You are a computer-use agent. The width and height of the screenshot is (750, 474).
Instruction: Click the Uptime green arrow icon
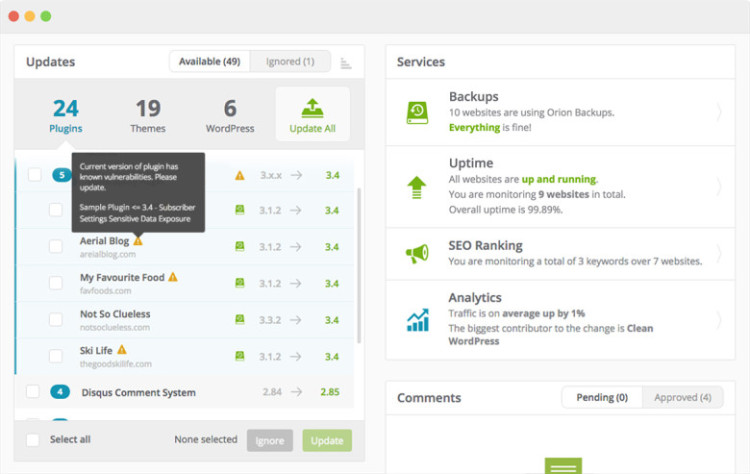(417, 186)
